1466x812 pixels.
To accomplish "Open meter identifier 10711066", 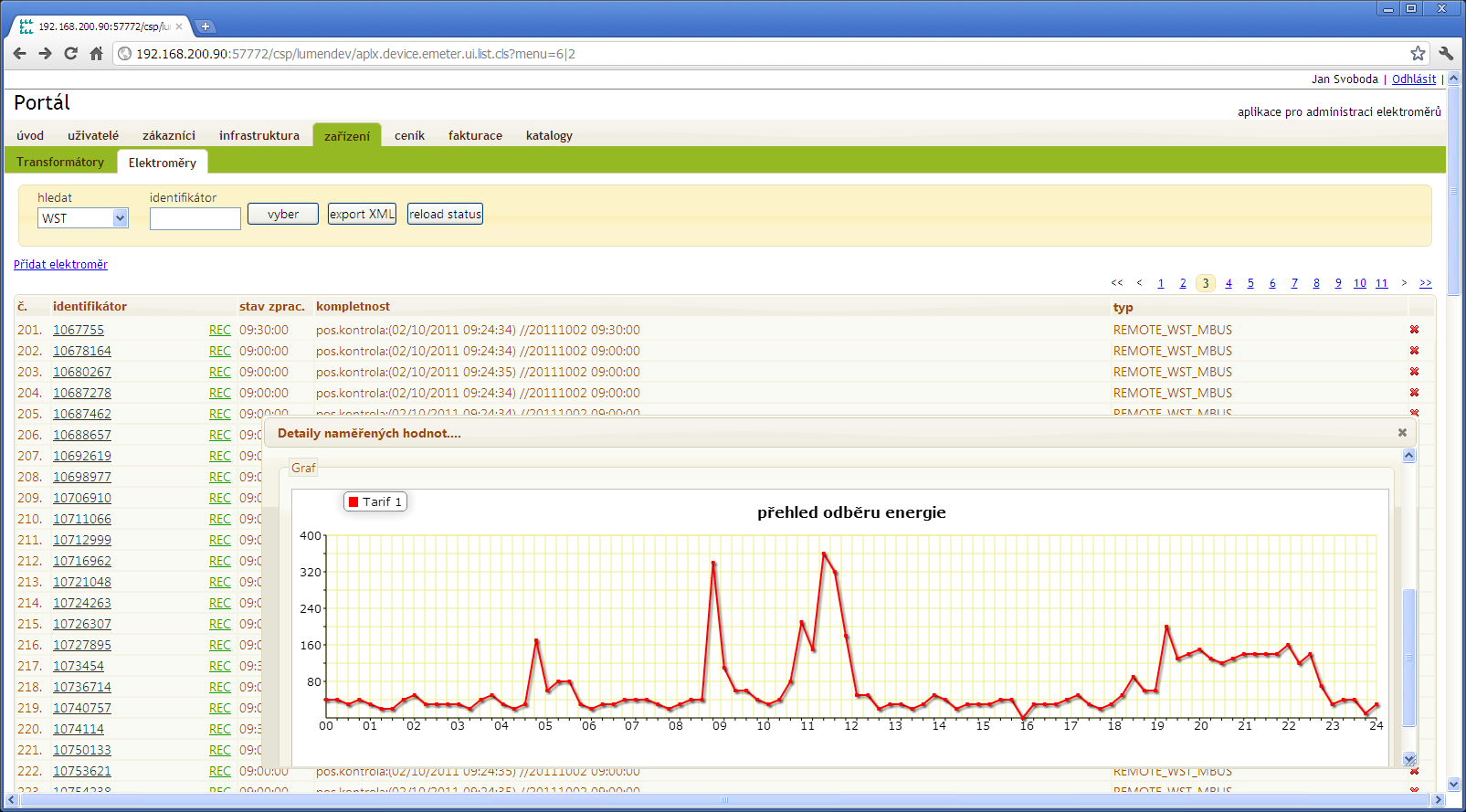I will (82, 519).
